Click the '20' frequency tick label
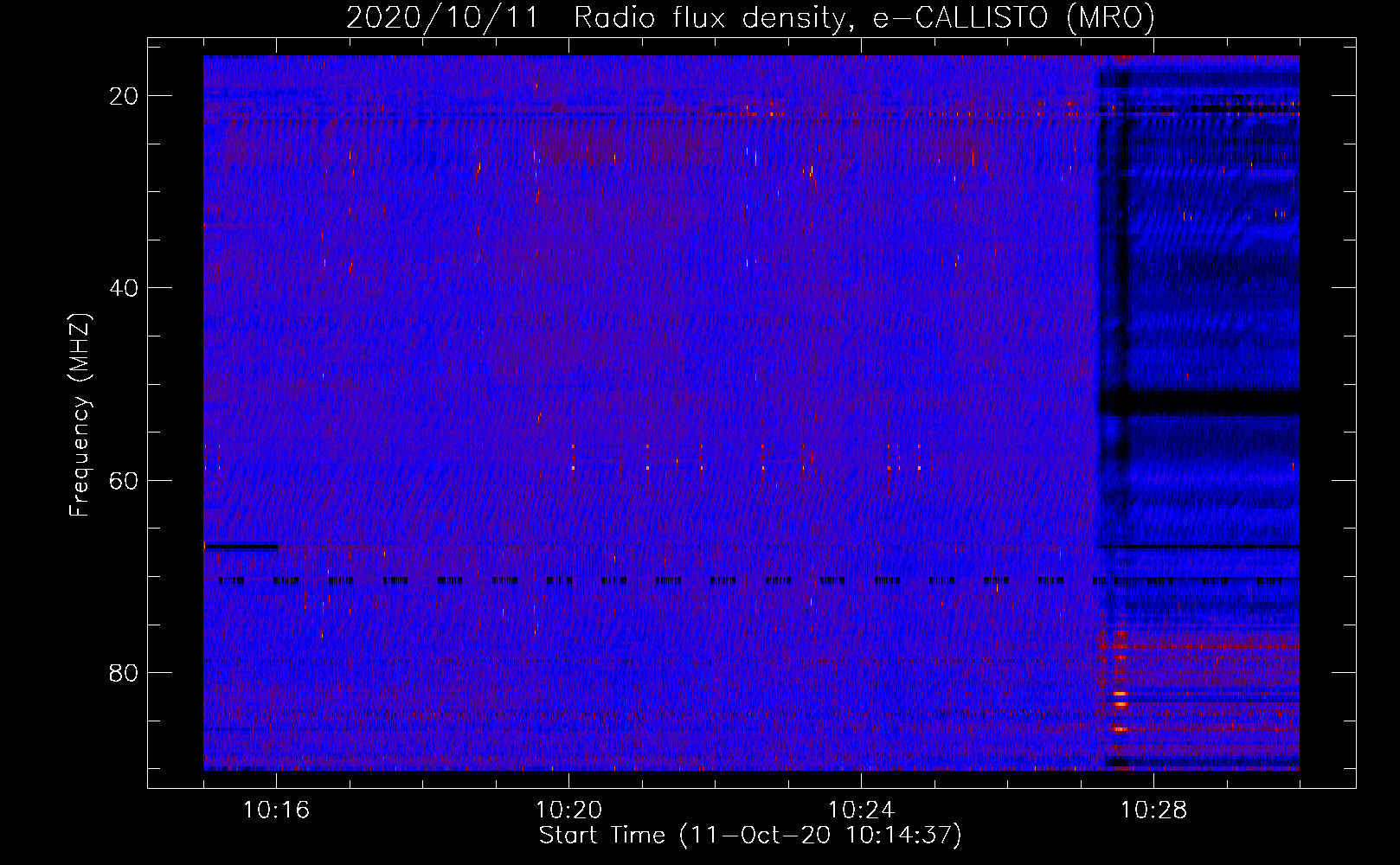This screenshot has height=865, width=1400. 125,96
